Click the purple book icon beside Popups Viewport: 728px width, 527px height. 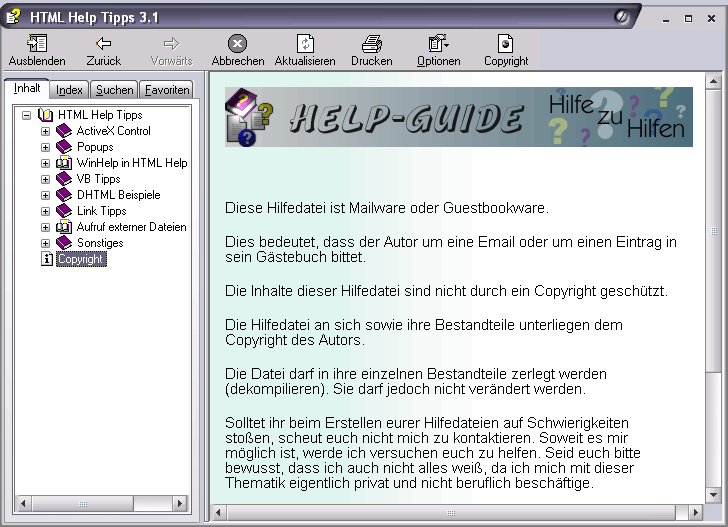pos(64,147)
